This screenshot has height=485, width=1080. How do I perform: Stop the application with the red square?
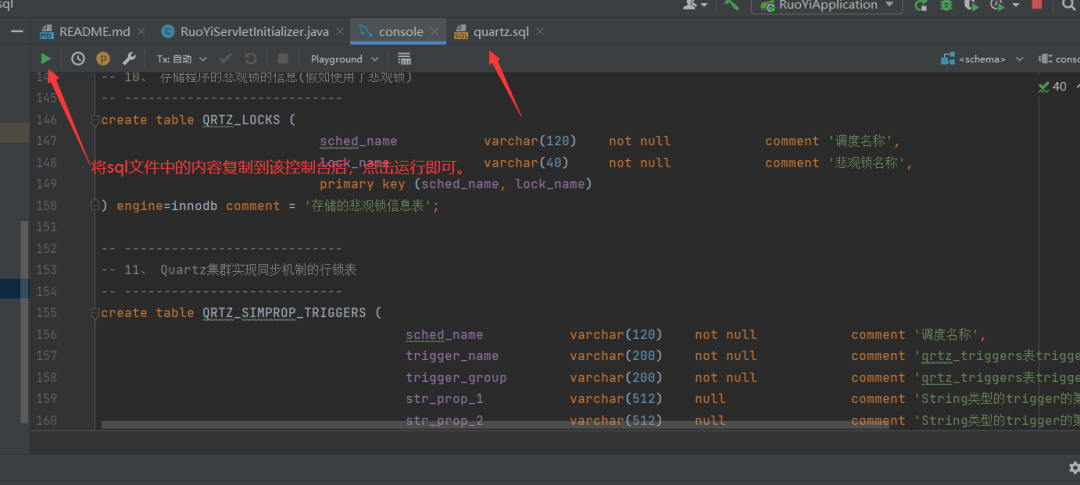tap(1037, 5)
